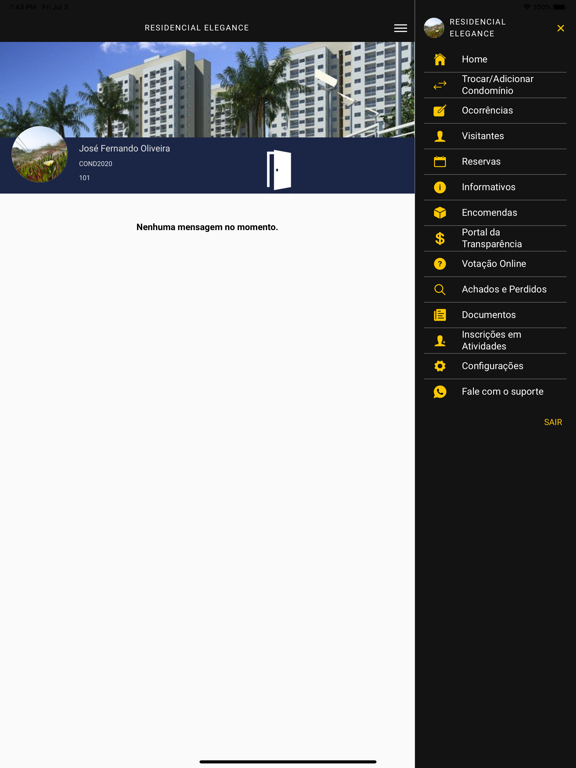The image size is (576, 768).
Task: Click the Reservas calendar icon
Action: pyautogui.click(x=440, y=161)
